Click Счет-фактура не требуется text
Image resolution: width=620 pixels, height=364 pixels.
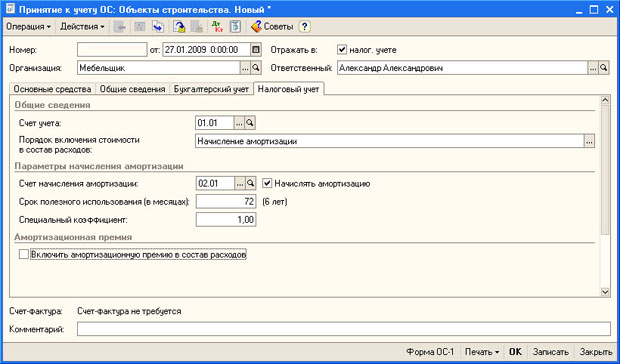click(x=129, y=311)
